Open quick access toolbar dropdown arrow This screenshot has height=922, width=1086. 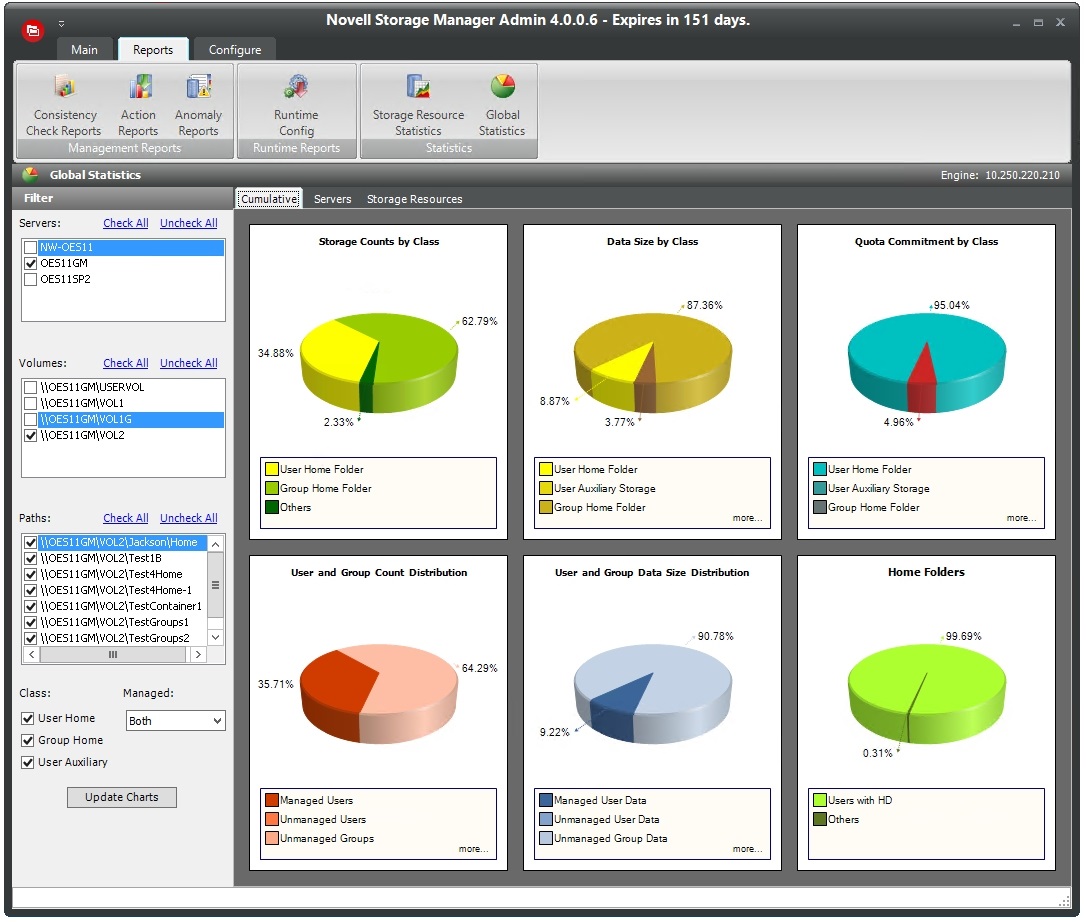click(x=61, y=23)
